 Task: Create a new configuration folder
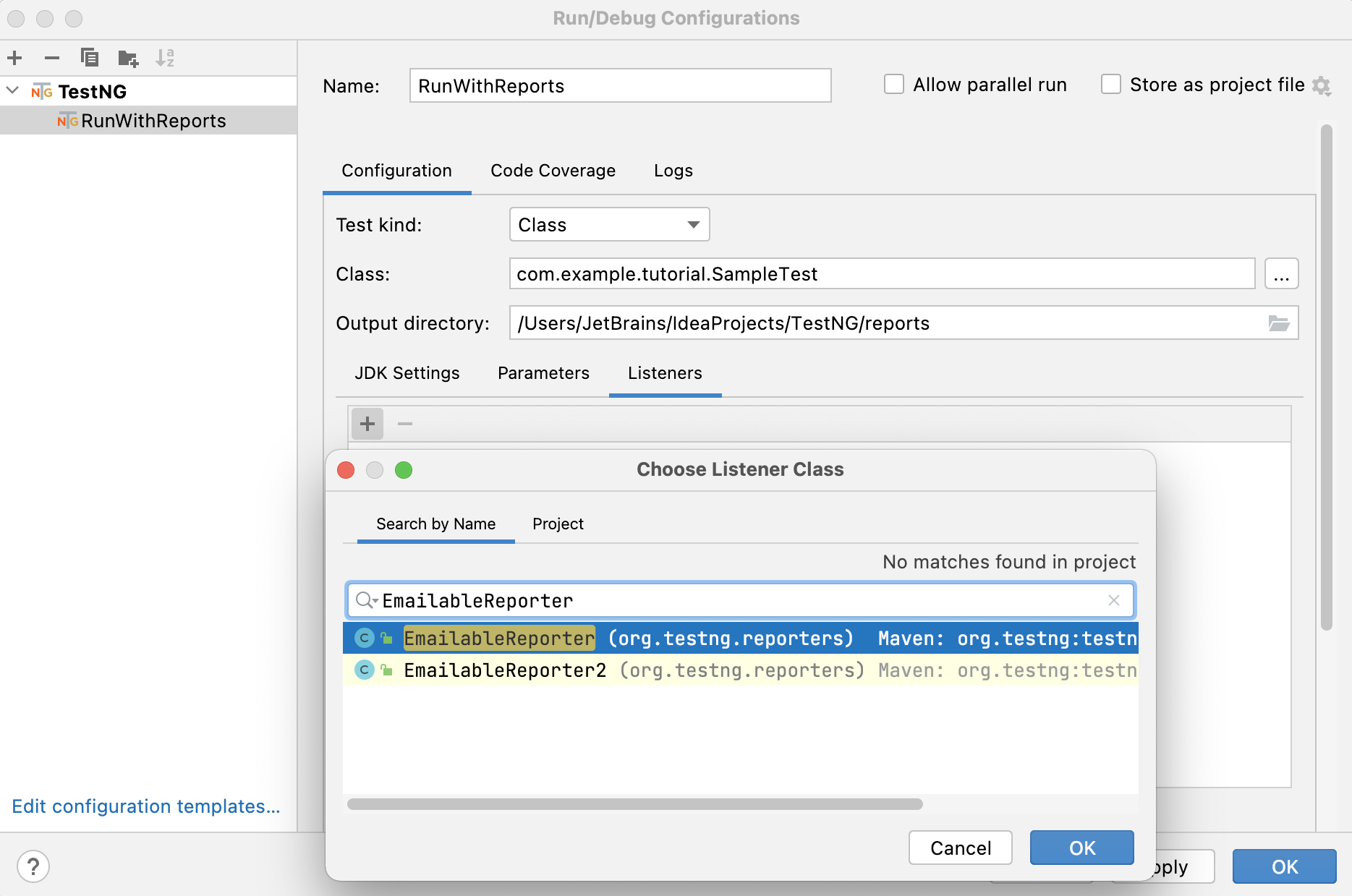(128, 58)
